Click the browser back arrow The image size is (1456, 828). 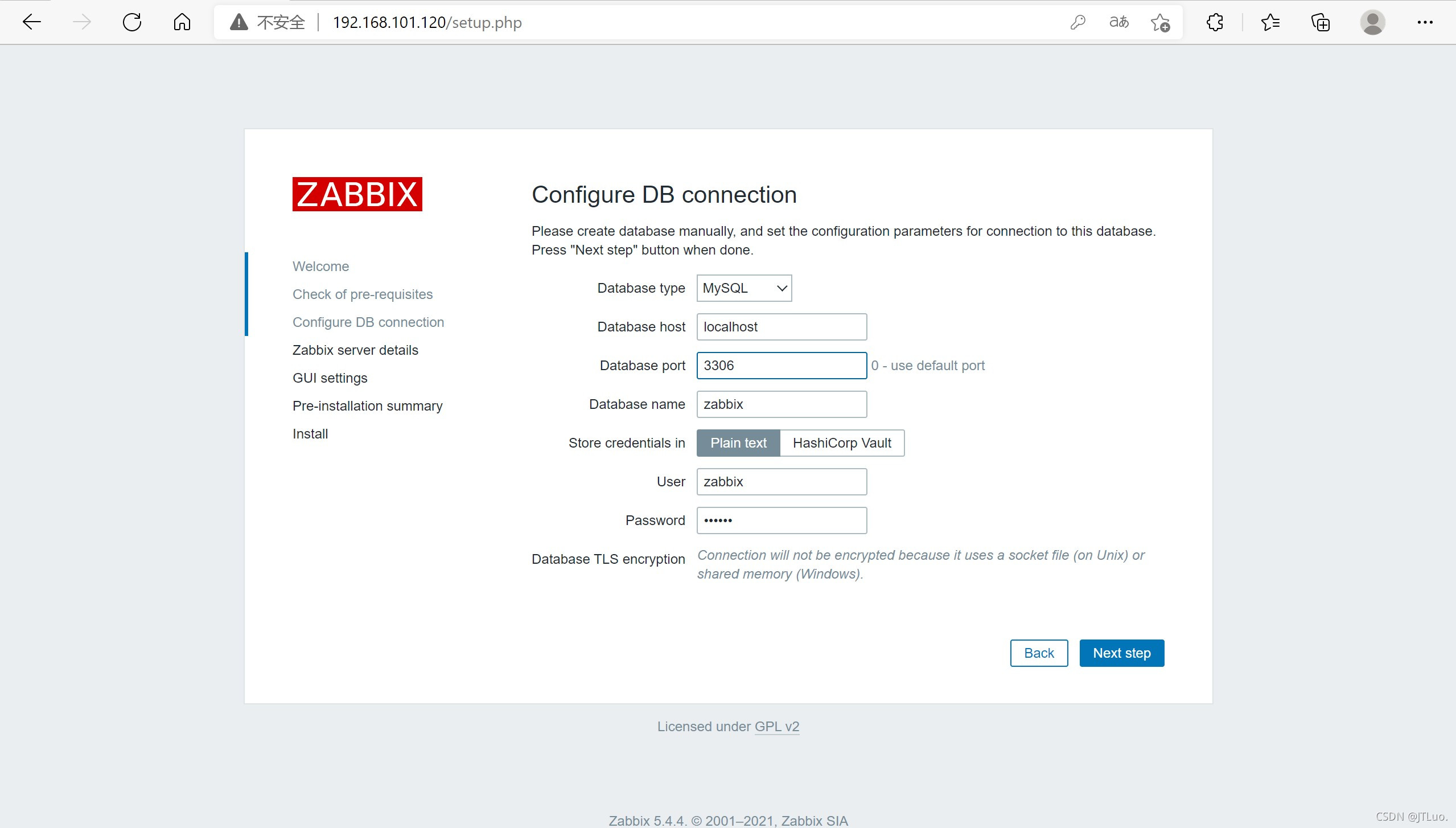click(x=32, y=22)
